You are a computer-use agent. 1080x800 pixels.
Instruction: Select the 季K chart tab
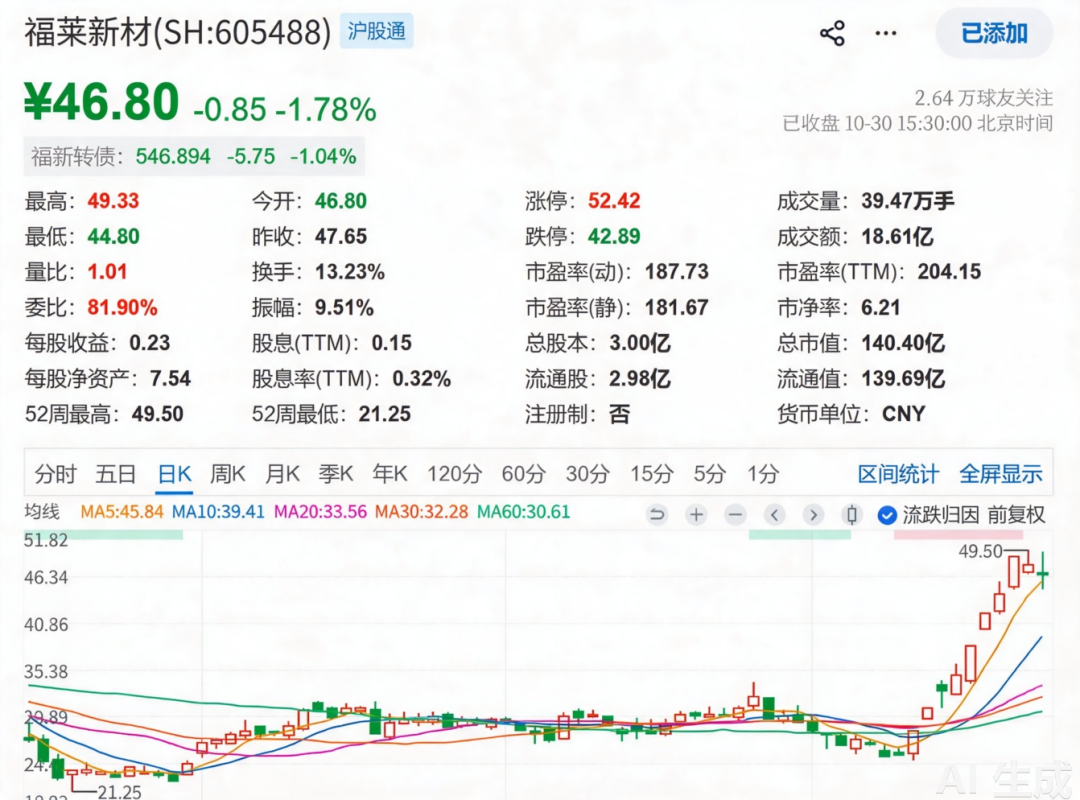coord(335,474)
